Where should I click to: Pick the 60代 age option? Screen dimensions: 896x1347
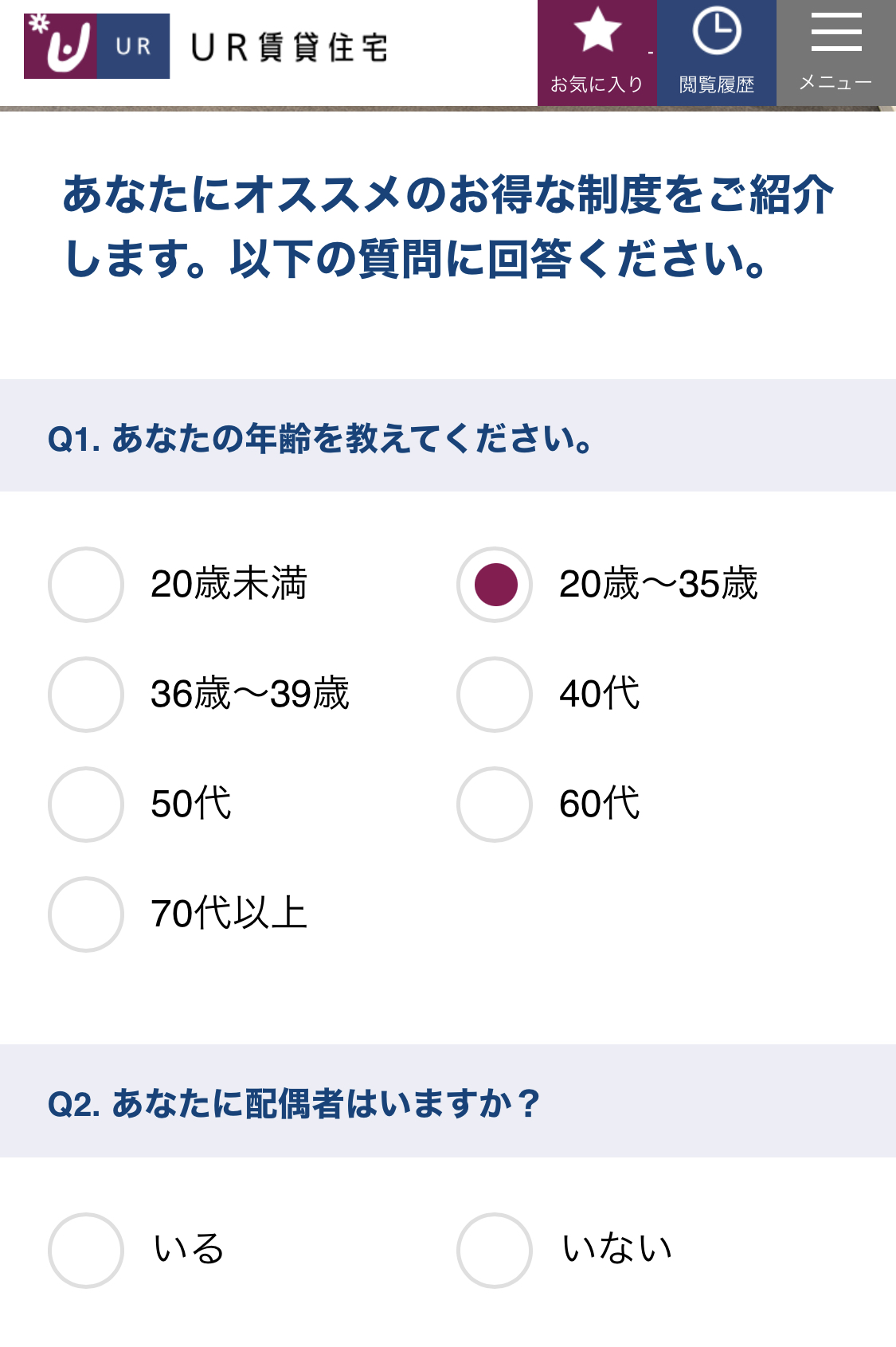495,805
